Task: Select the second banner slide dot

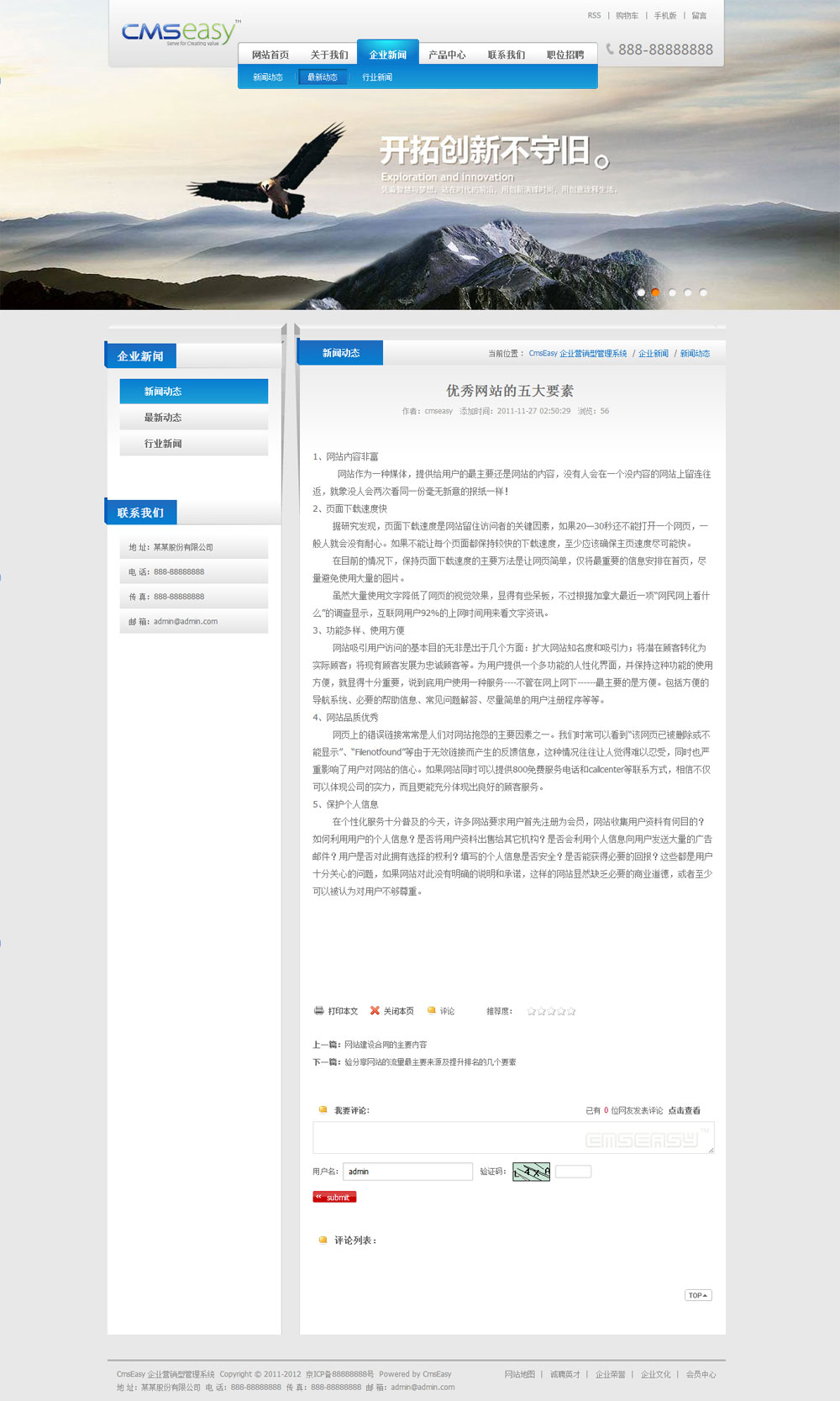Action: [656, 292]
